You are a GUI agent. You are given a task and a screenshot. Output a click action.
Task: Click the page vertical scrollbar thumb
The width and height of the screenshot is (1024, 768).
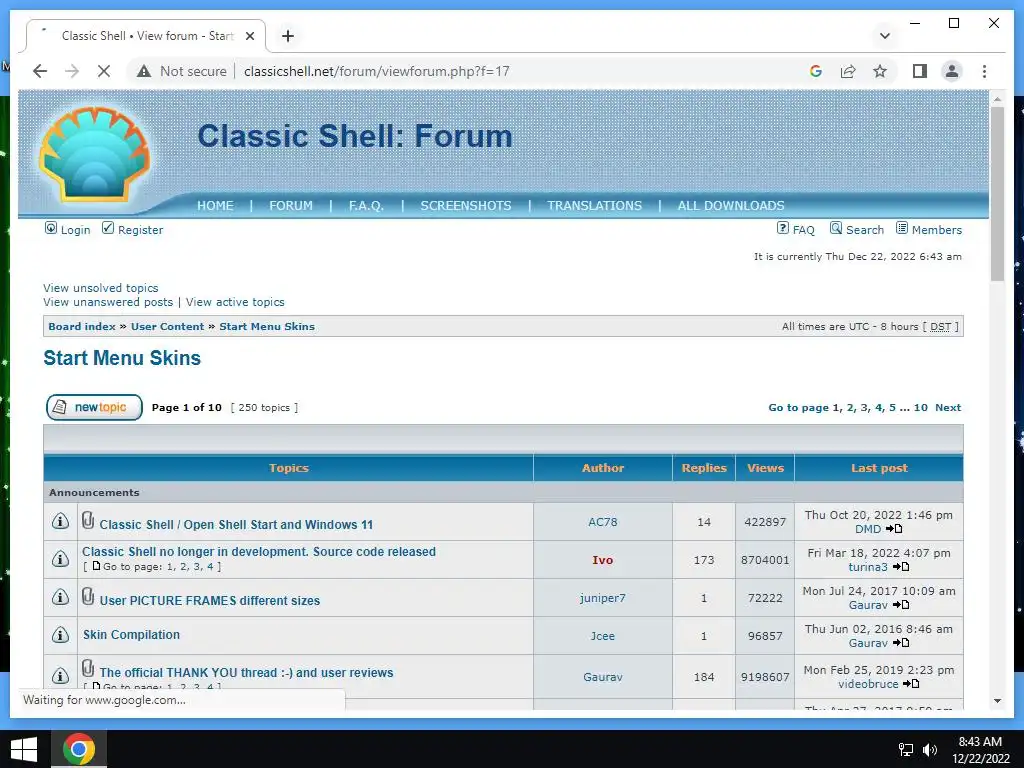[x=997, y=193]
